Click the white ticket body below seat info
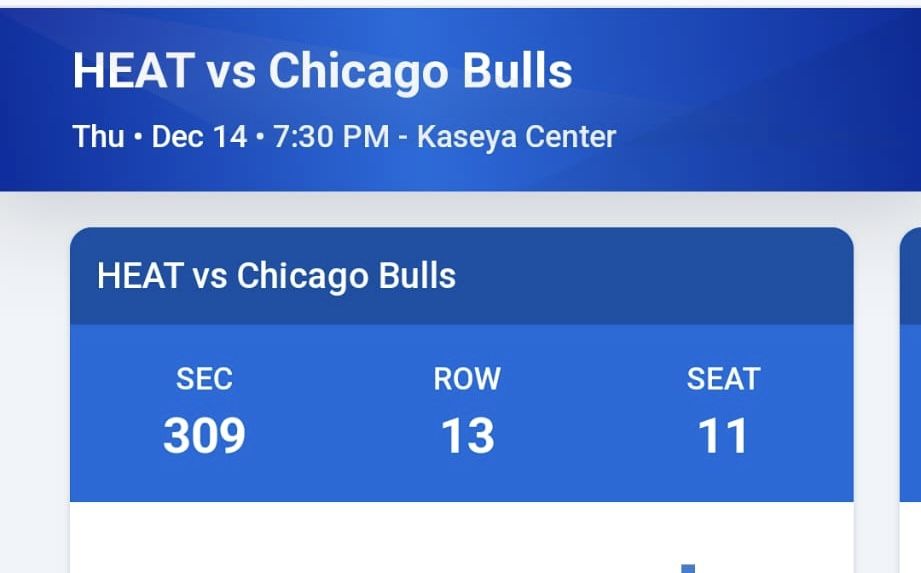 point(400,538)
